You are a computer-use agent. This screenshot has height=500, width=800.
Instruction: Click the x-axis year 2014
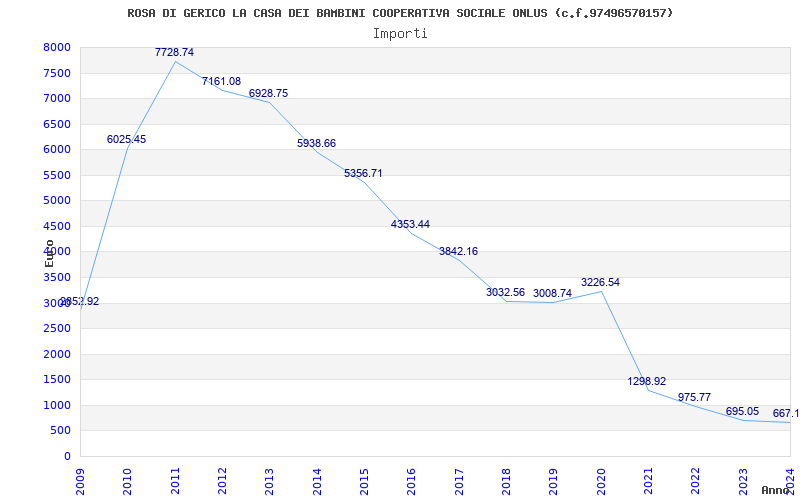pos(317,482)
